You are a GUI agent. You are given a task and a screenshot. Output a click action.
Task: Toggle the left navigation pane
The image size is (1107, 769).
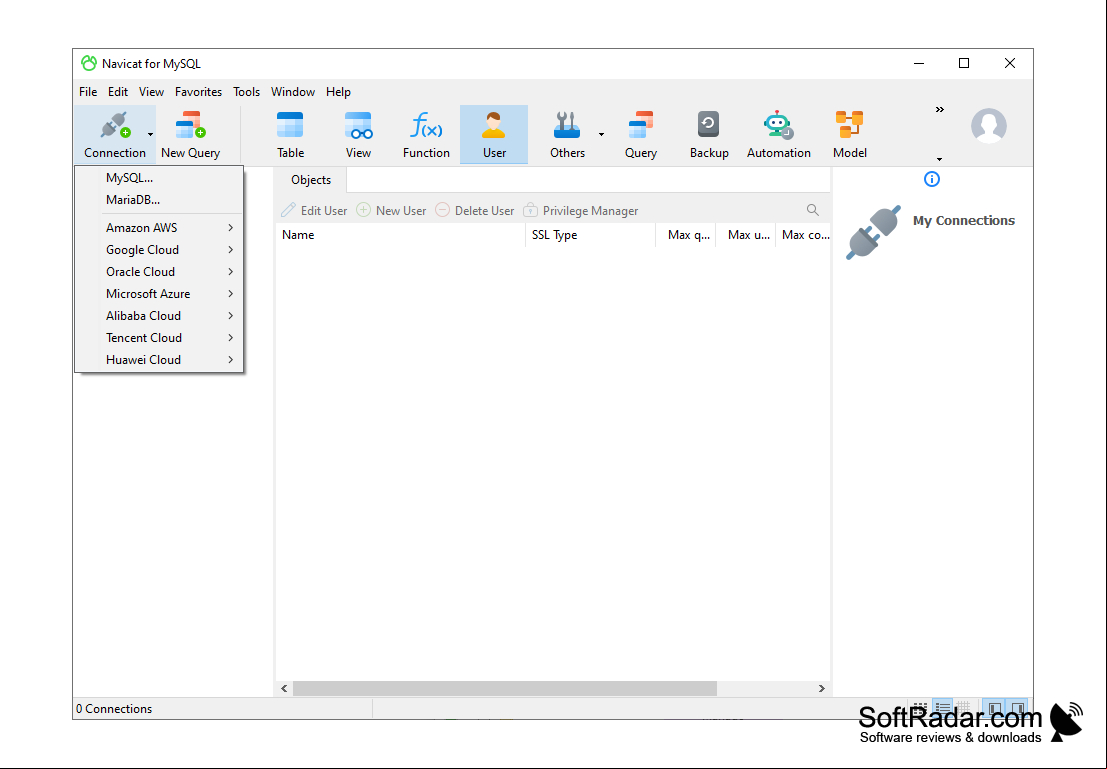tap(995, 708)
